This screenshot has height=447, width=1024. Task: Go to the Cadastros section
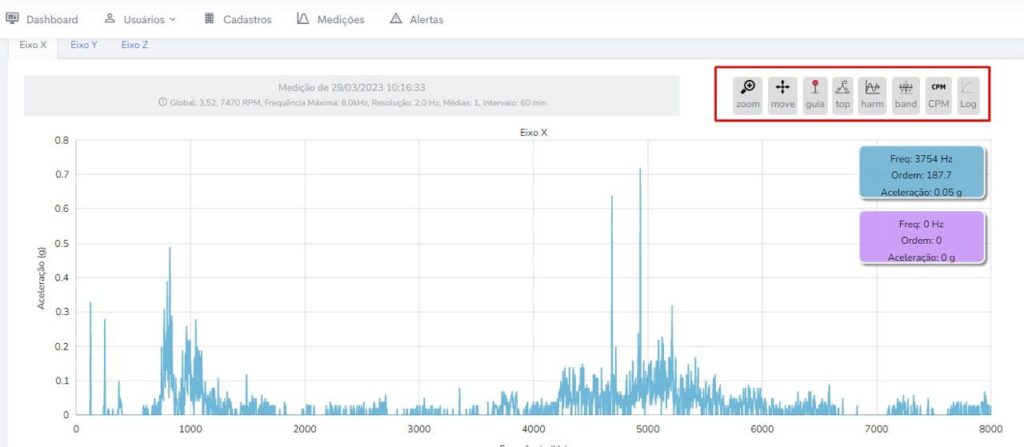[237, 19]
